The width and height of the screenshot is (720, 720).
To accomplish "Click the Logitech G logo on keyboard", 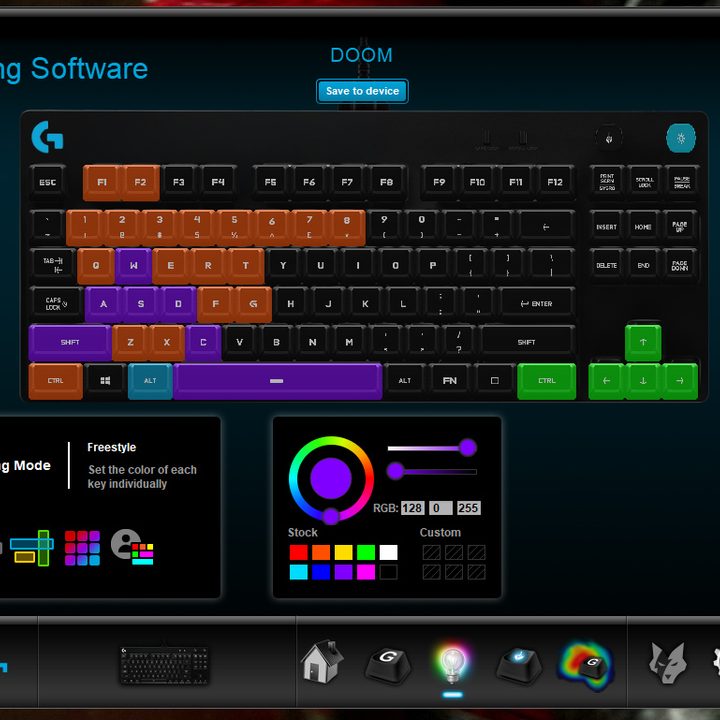I will 47,137.
